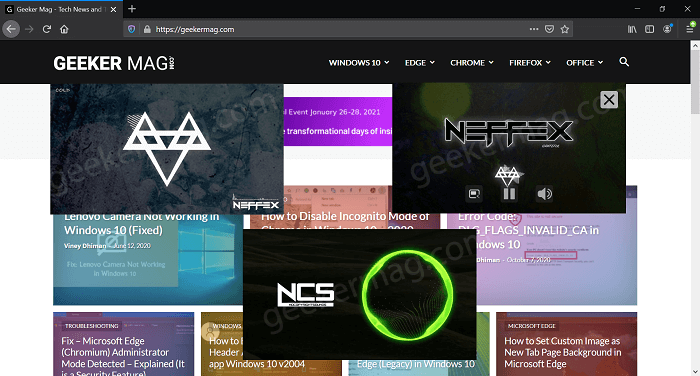Open the Firefox hamburger menu
Image resolution: width=700 pixels, height=376 pixels.
690,29
